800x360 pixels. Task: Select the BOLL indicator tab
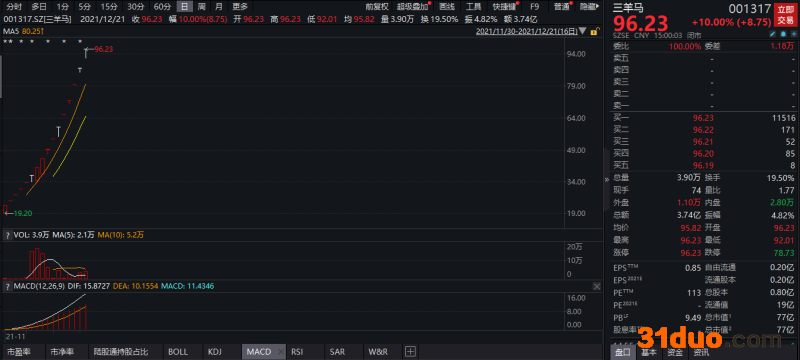click(x=178, y=352)
